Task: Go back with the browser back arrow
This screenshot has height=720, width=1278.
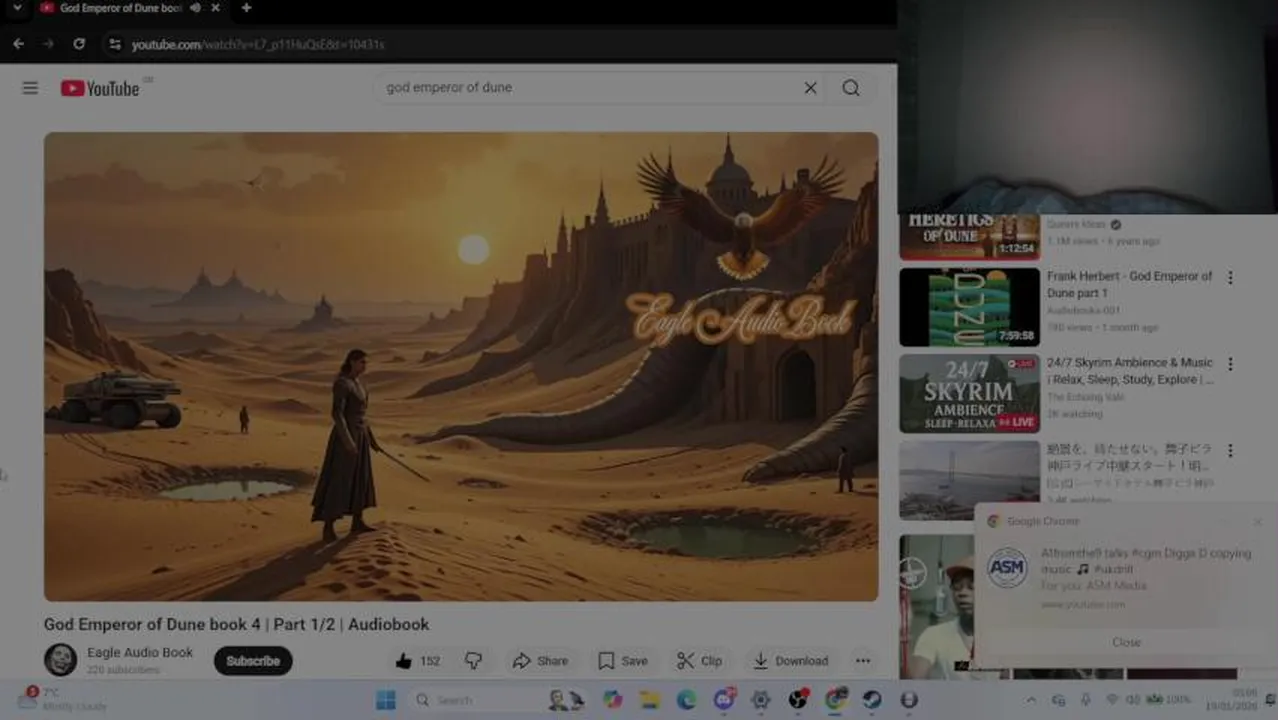Action: coord(18,44)
